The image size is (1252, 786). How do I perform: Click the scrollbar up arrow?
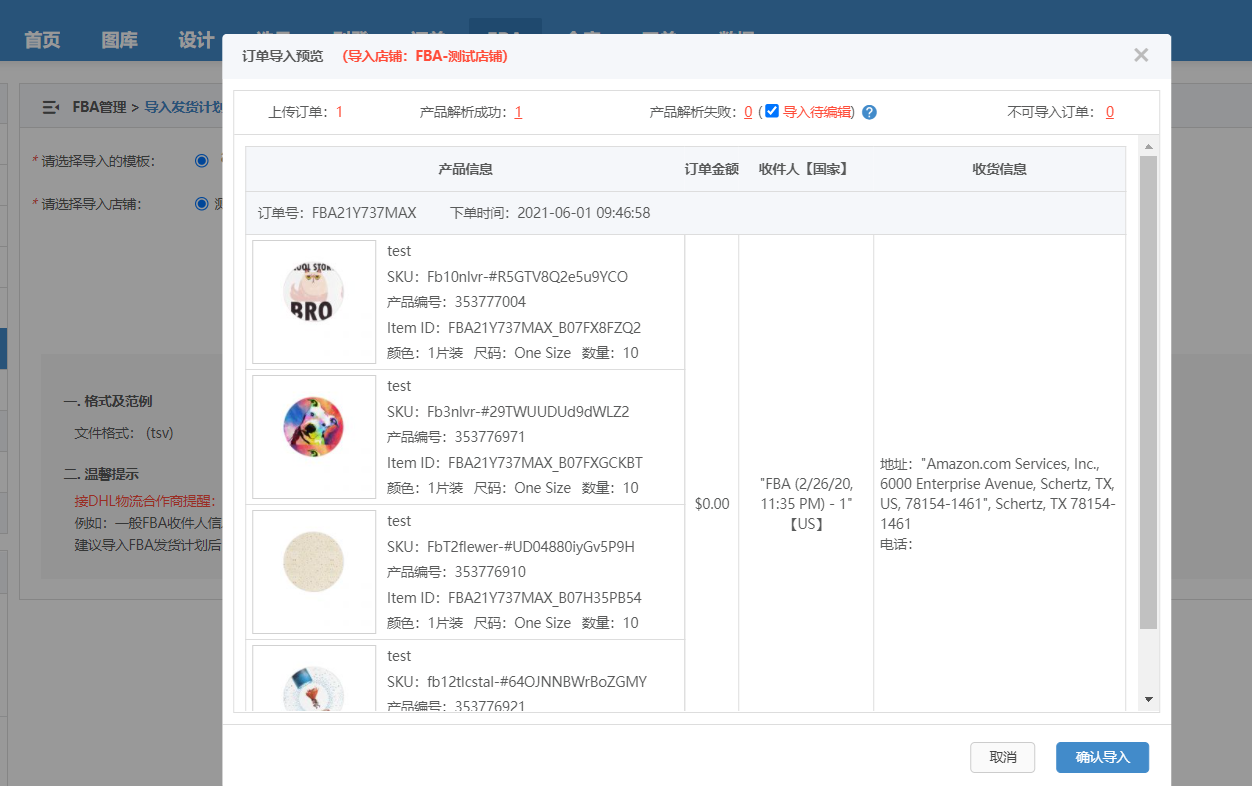click(x=1148, y=147)
